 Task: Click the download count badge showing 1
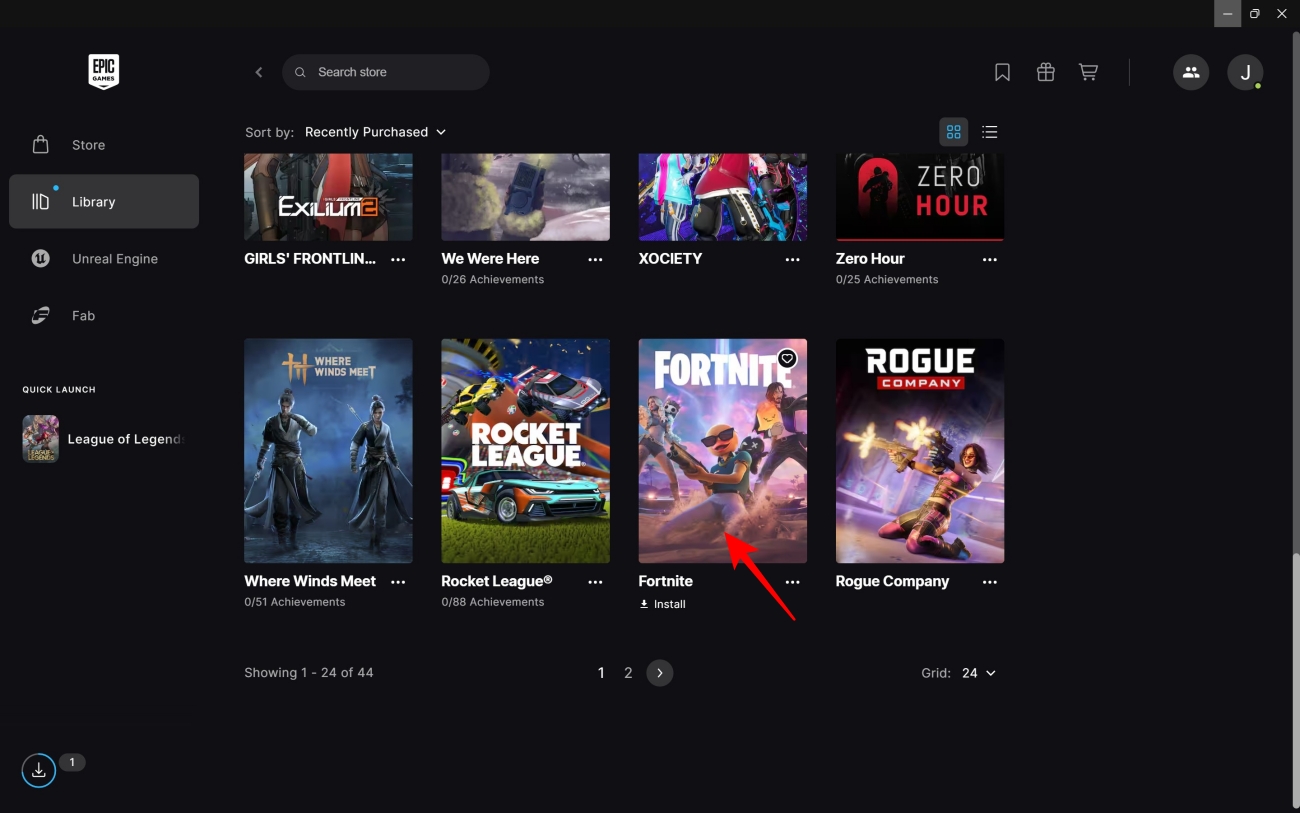coord(72,762)
